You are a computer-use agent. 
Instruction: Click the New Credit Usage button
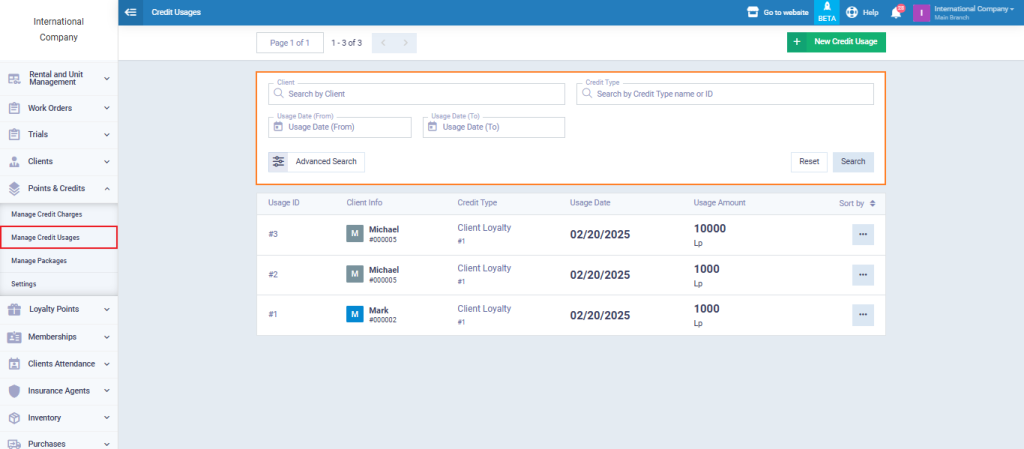836,42
